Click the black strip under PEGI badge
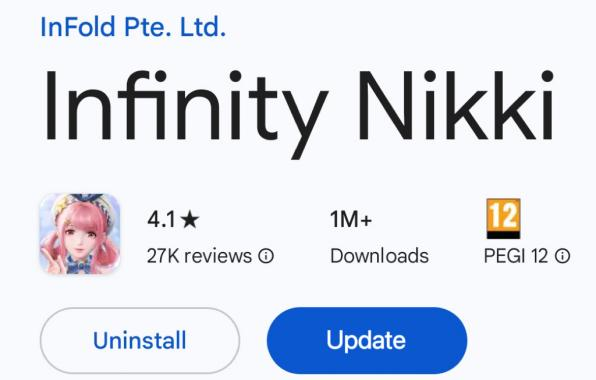The width and height of the screenshot is (596, 380). (x=503, y=235)
